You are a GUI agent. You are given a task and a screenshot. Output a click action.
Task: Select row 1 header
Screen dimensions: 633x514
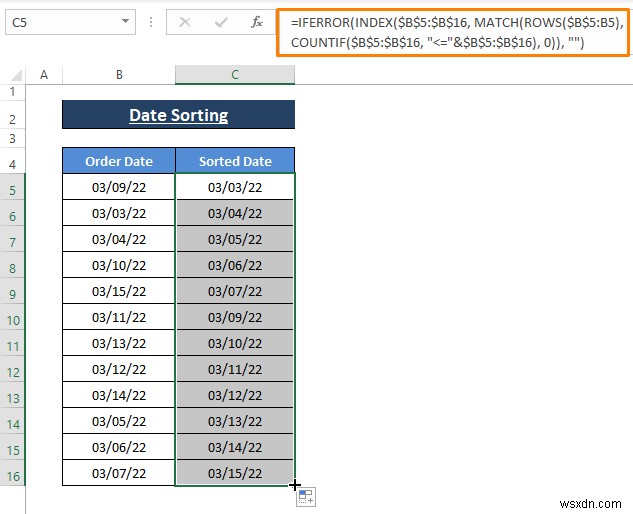tap(13, 92)
